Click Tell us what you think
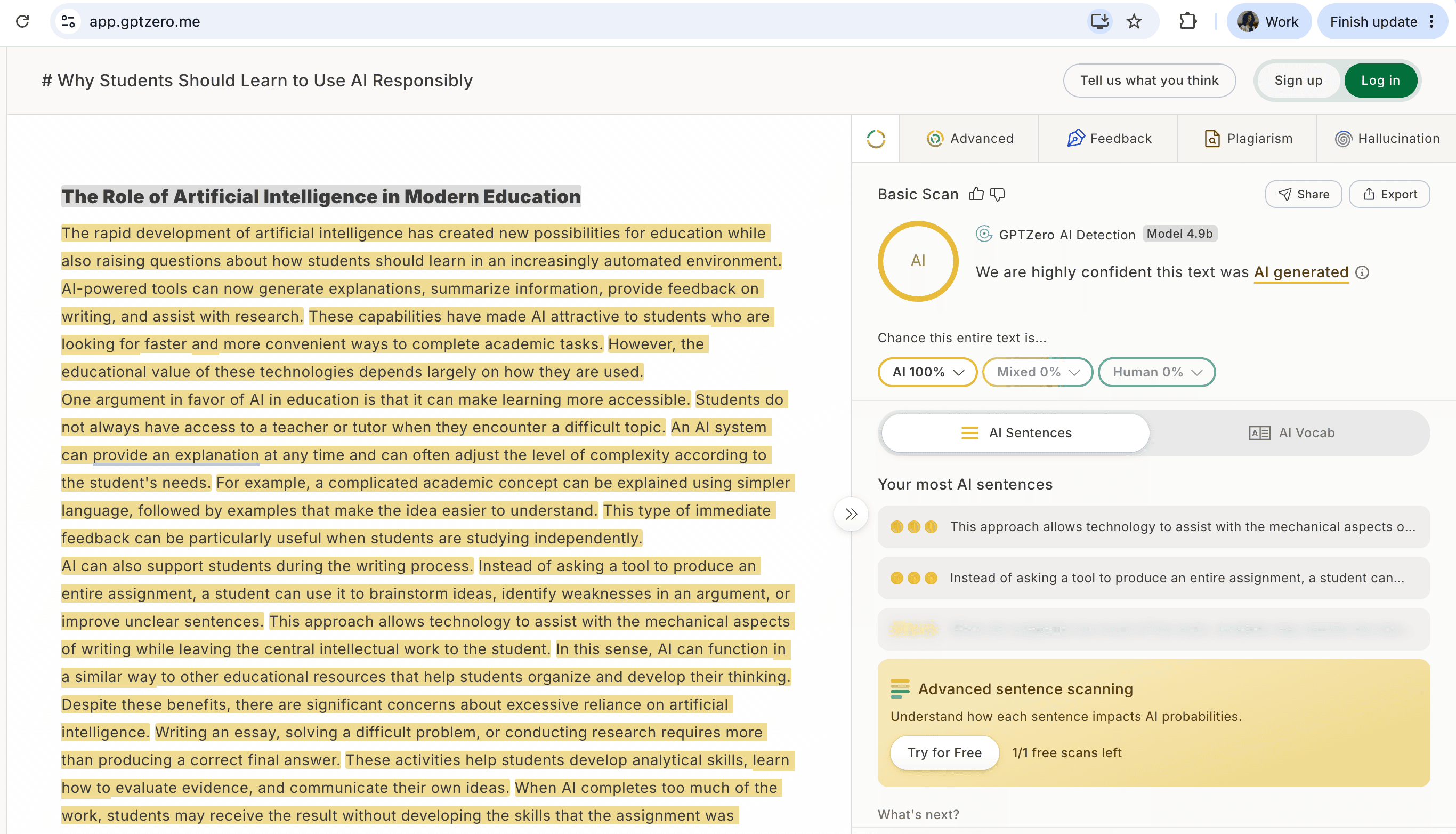Viewport: 1456px width, 834px height. [x=1149, y=81]
